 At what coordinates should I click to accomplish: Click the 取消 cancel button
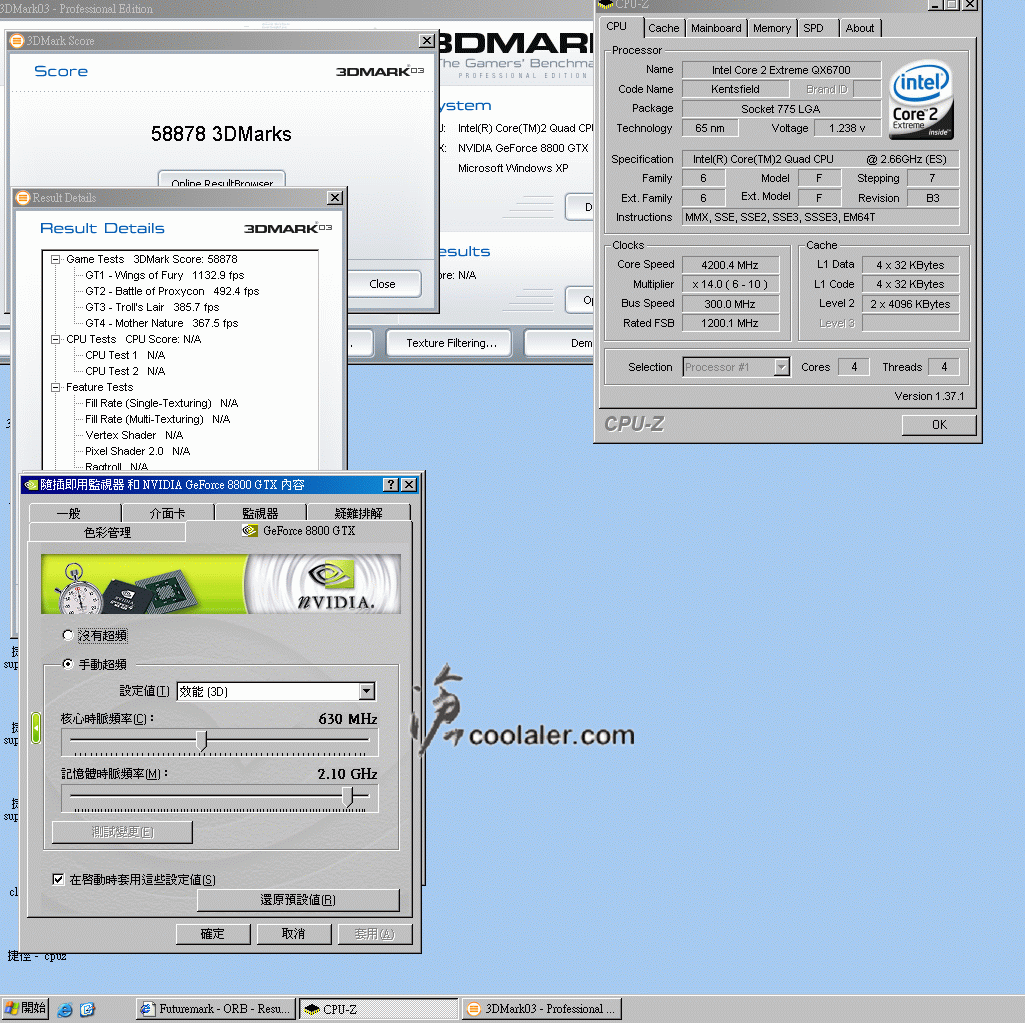click(294, 933)
